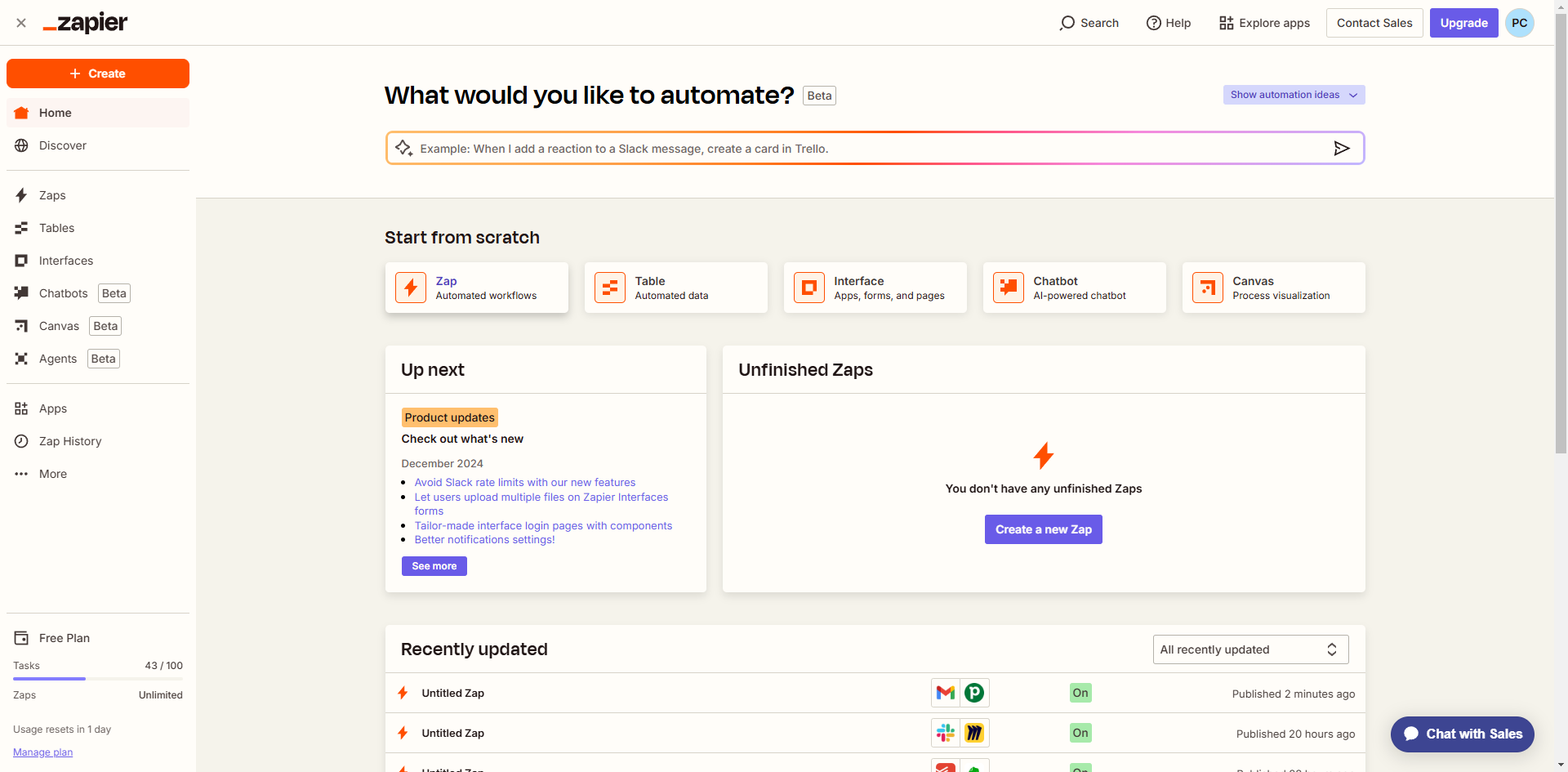Open the All recently updated filter dropdown
The image size is (1568, 772).
(1250, 649)
